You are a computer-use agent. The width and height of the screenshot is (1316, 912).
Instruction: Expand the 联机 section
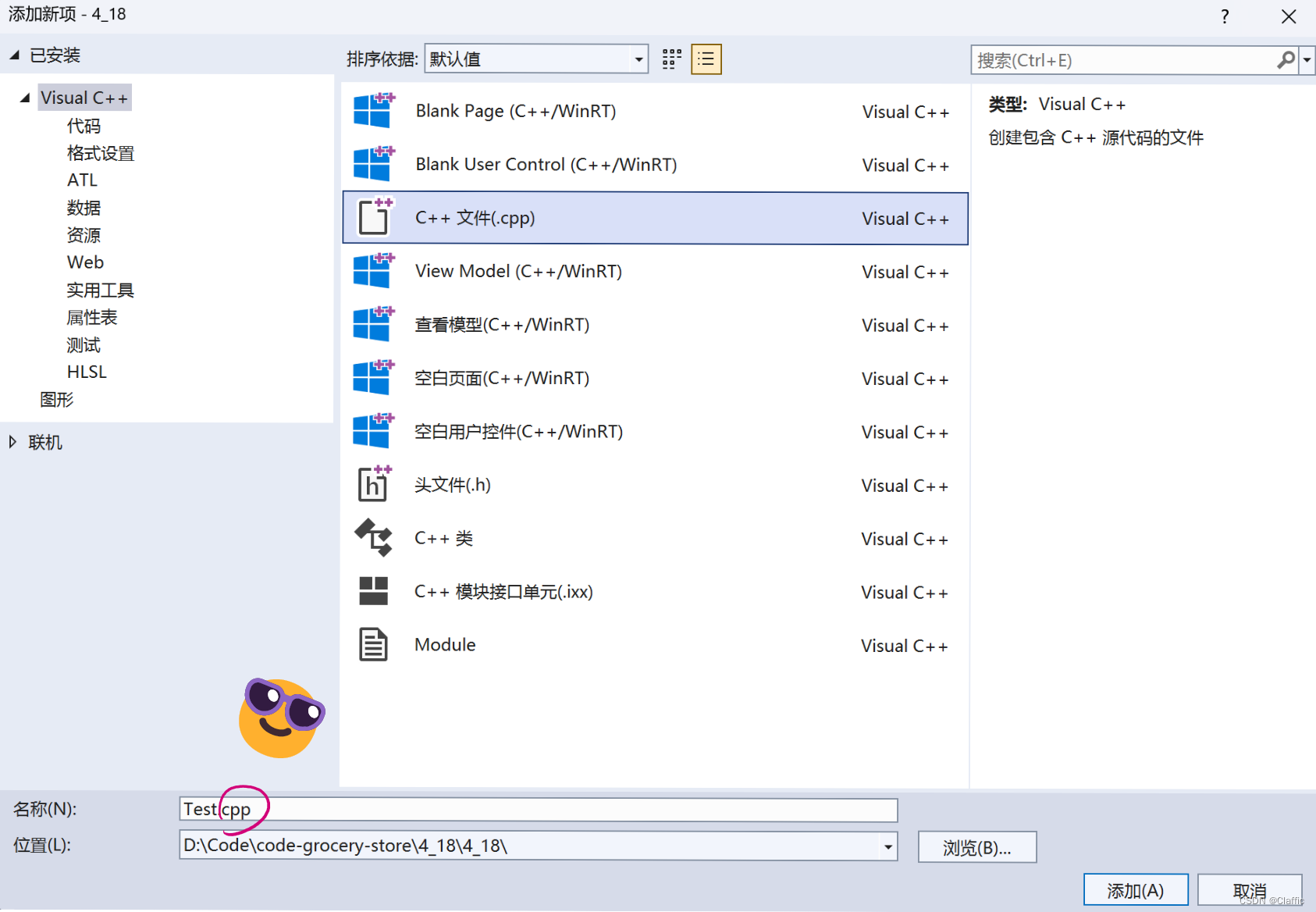click(12, 442)
